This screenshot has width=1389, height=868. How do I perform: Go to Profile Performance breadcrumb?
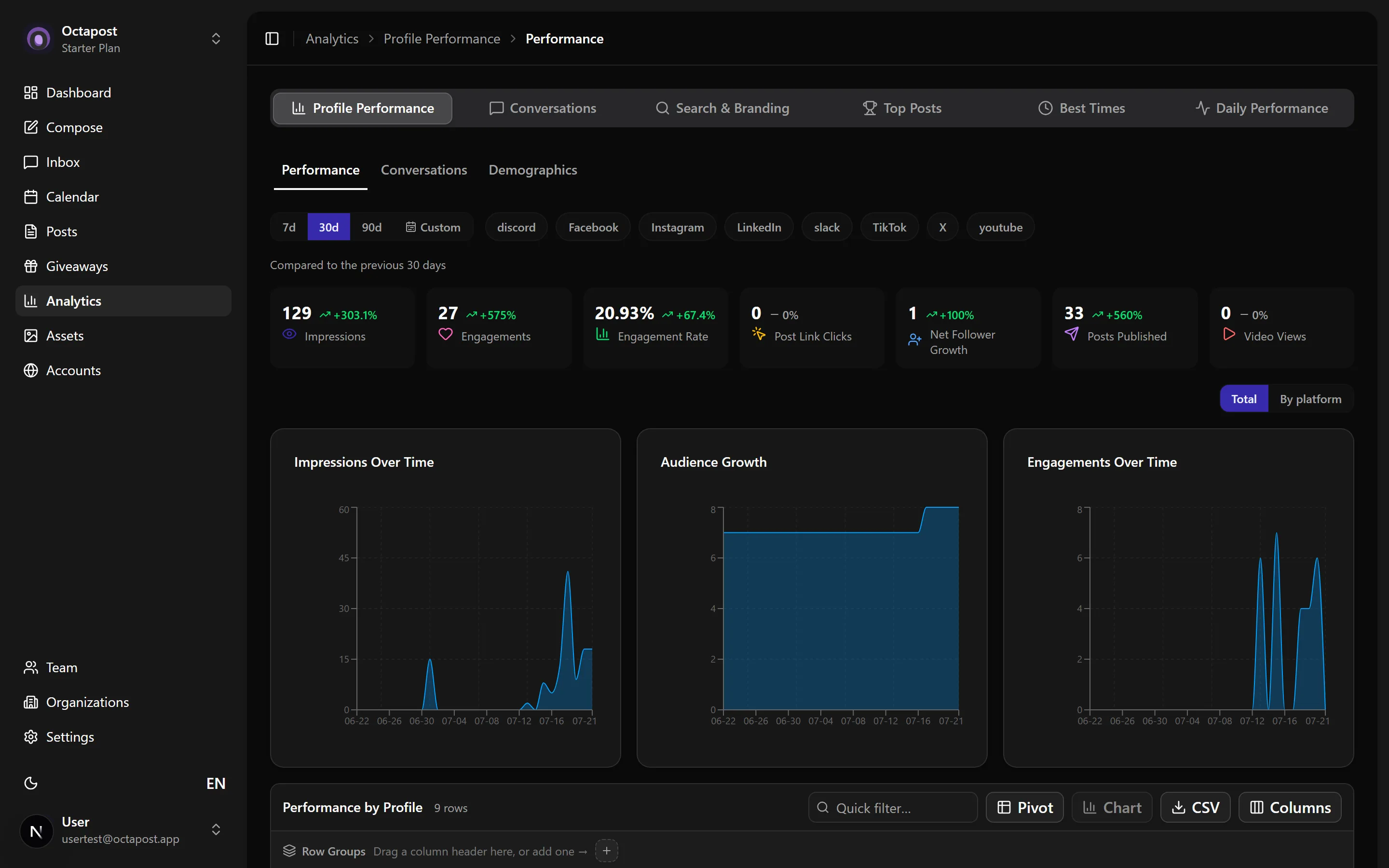pyautogui.click(x=442, y=39)
